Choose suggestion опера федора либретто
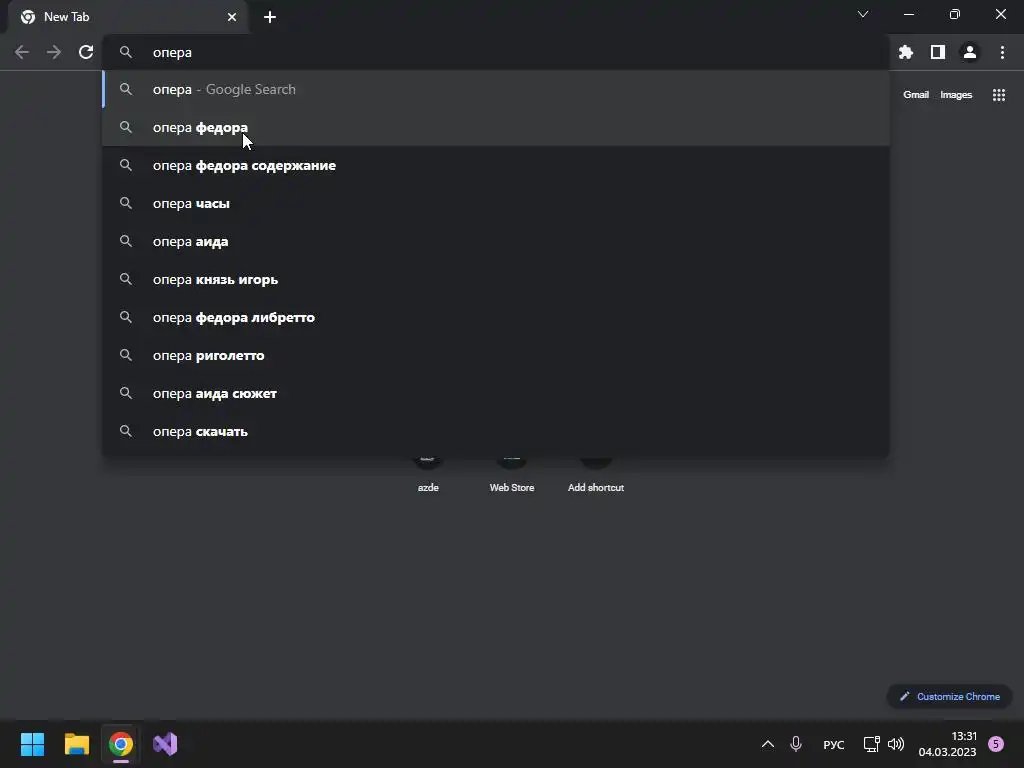This screenshot has height=768, width=1024. tap(496, 317)
